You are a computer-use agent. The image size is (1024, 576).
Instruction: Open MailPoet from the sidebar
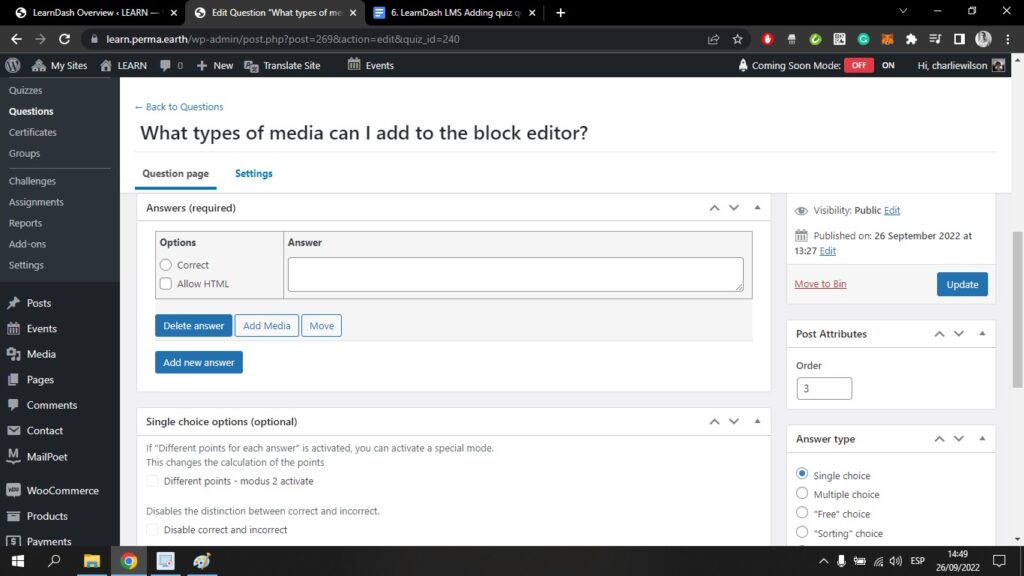[x=40, y=456]
